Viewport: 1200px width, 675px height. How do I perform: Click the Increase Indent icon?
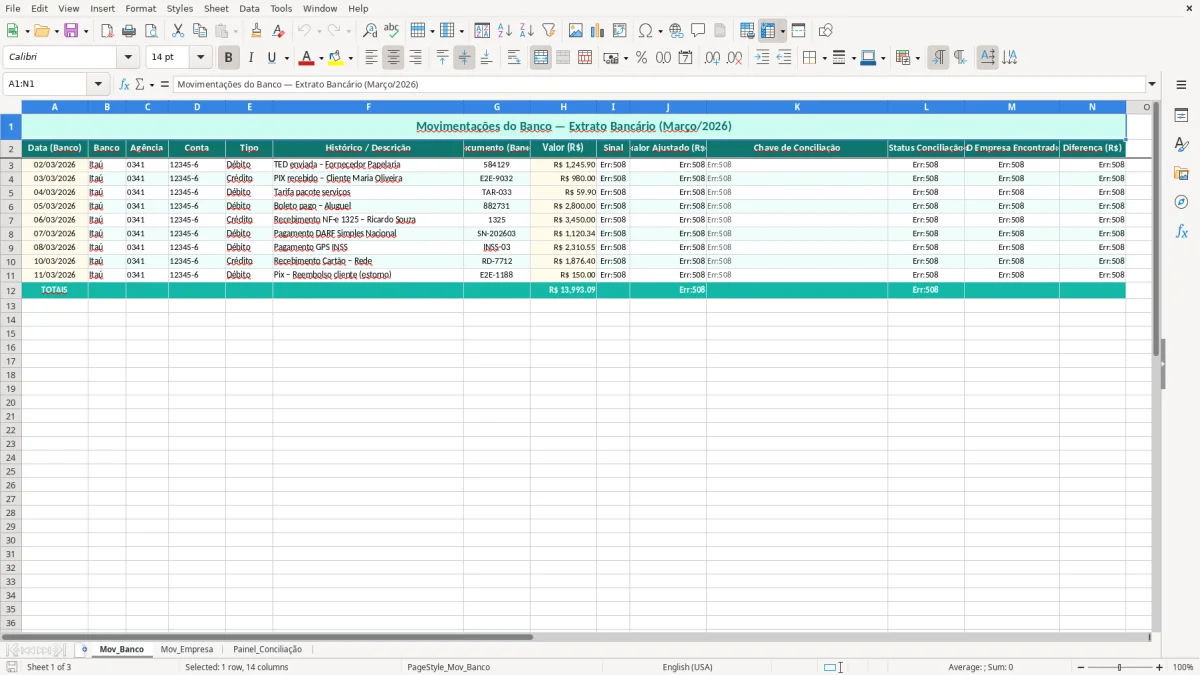point(762,58)
